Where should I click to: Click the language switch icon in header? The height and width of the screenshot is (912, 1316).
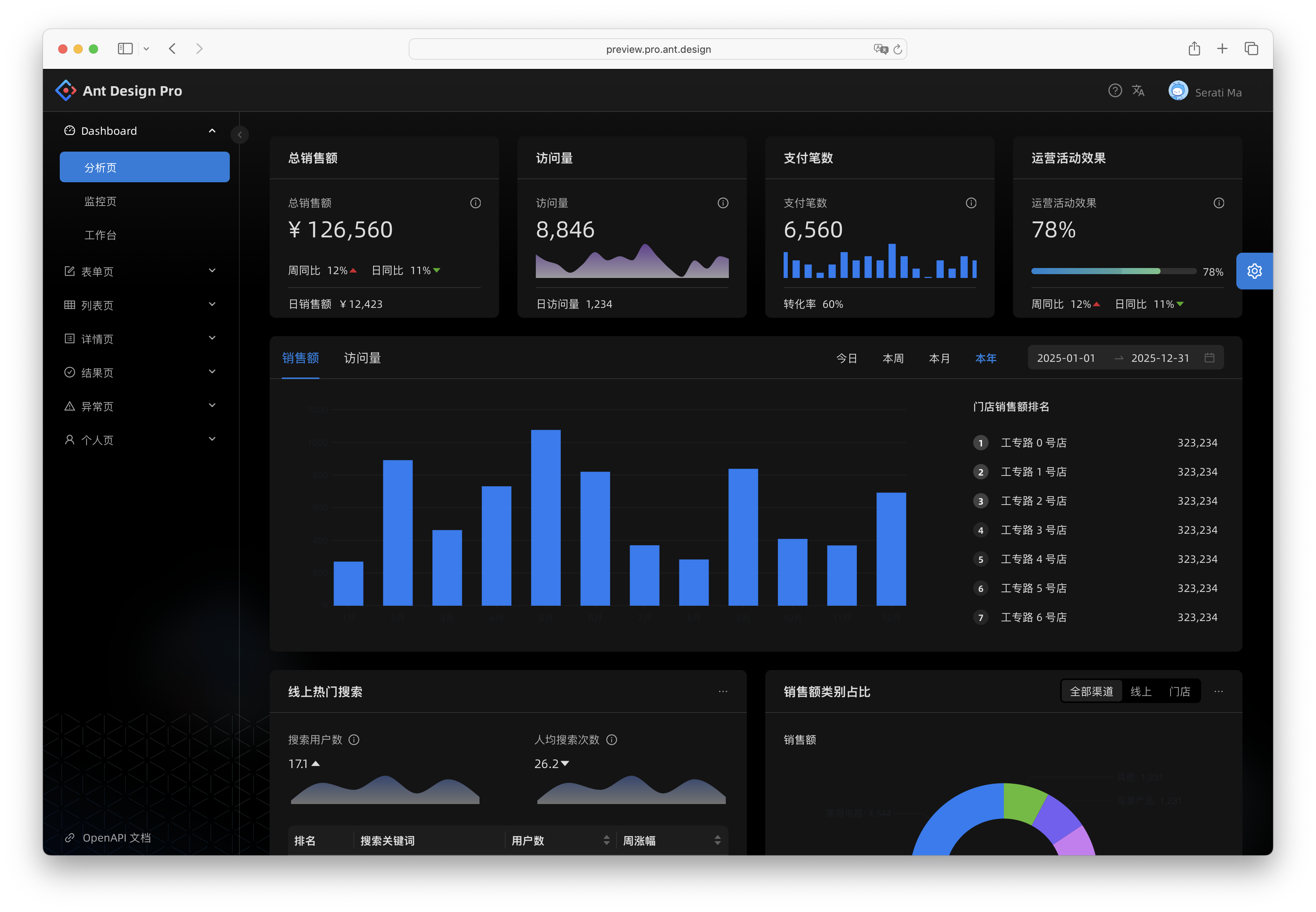[1138, 90]
